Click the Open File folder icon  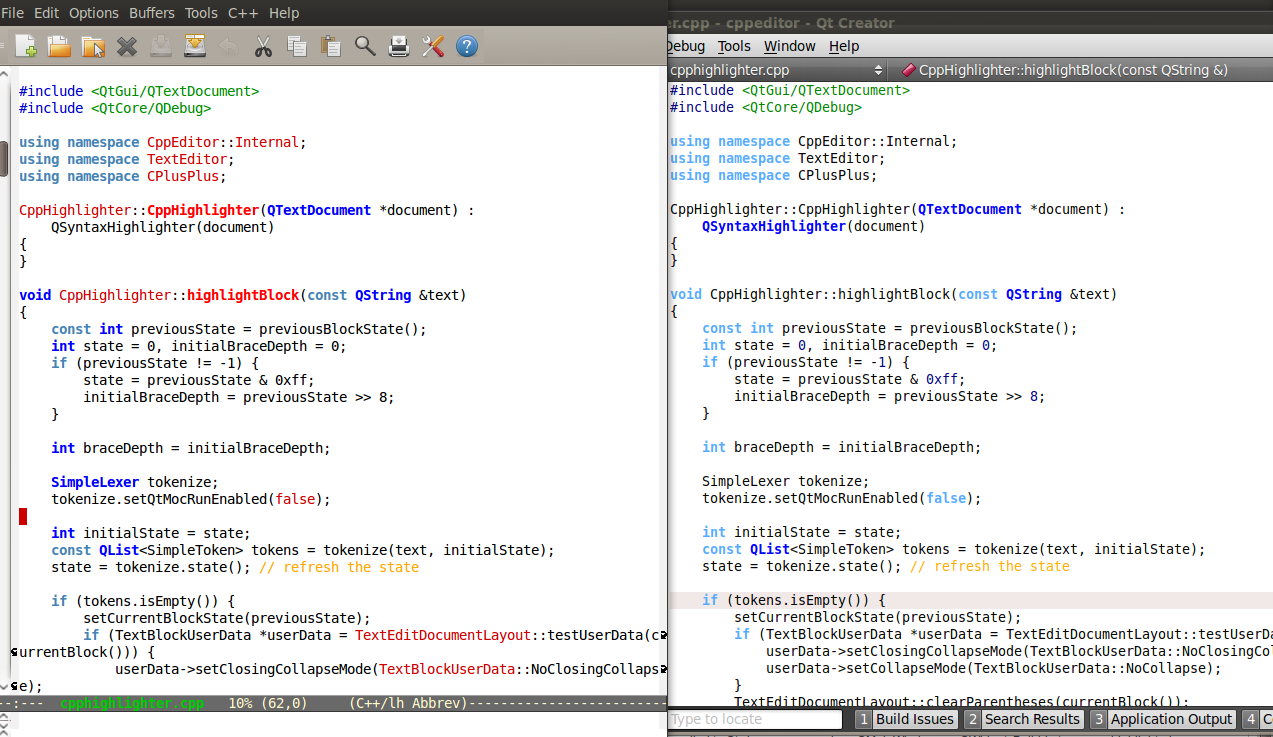(x=60, y=46)
